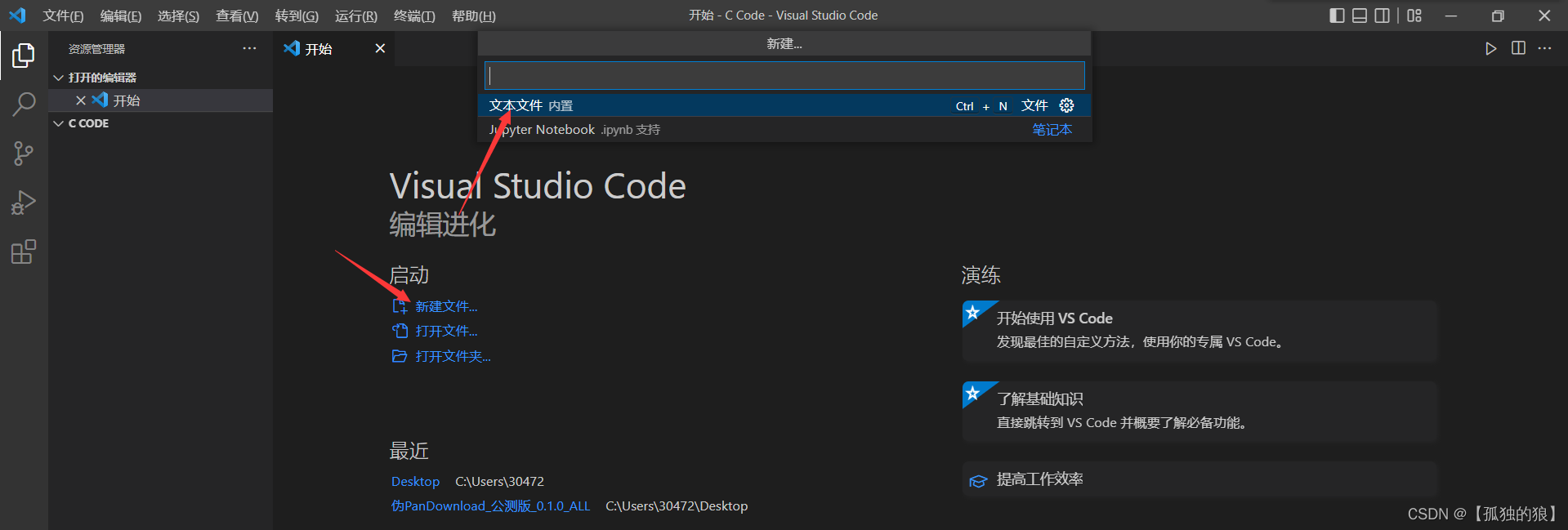Open 了解基础知识 walkthrough

[x=1199, y=412]
